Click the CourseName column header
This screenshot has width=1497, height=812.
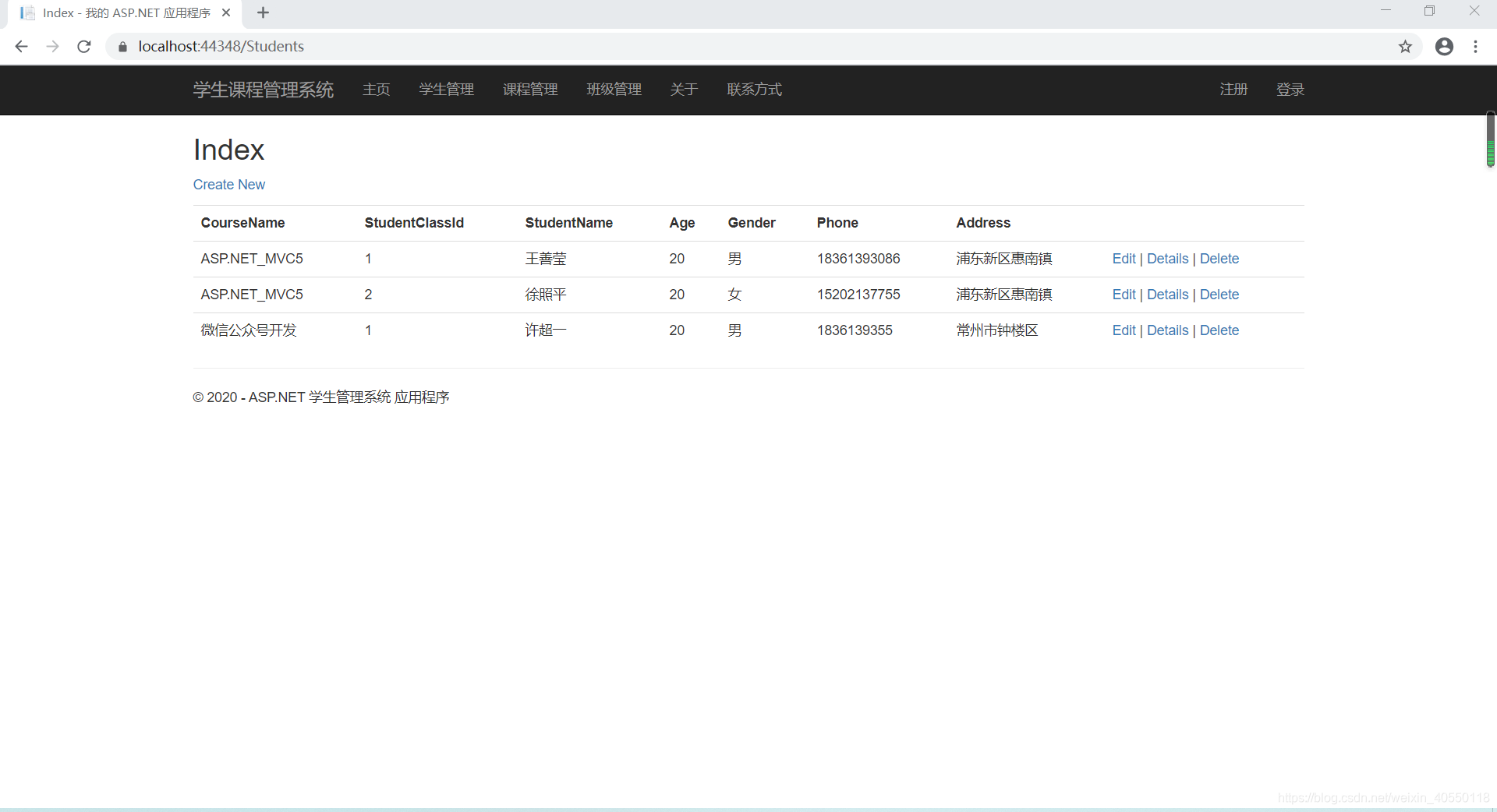242,223
